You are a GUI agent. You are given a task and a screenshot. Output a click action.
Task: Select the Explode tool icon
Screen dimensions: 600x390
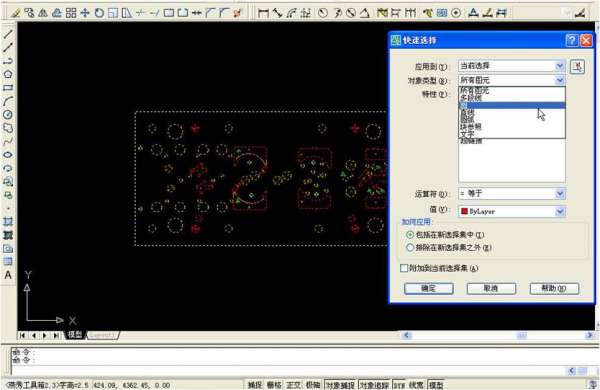pyautogui.click(x=238, y=13)
